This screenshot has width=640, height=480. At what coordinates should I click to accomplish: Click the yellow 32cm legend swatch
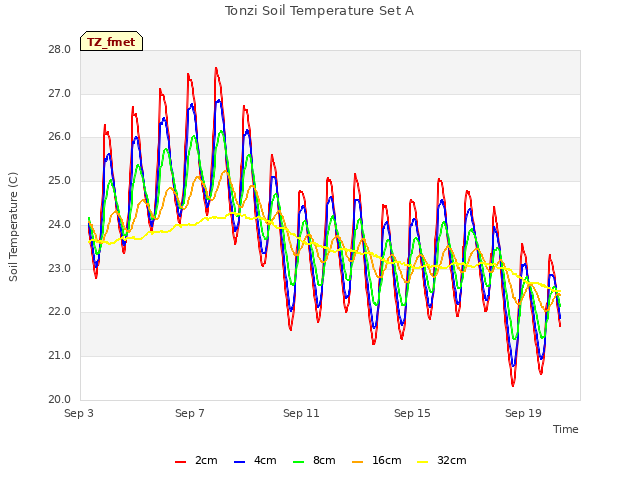click(423, 462)
